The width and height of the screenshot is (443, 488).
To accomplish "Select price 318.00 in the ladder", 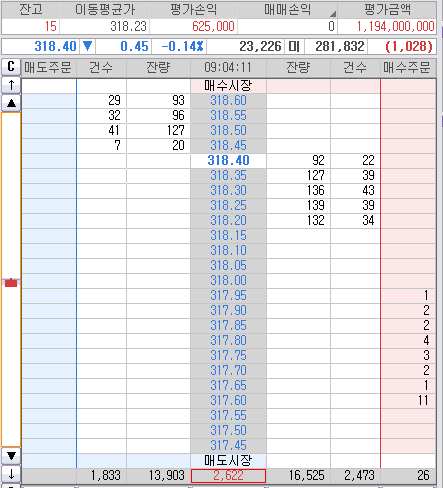I will click(228, 281).
